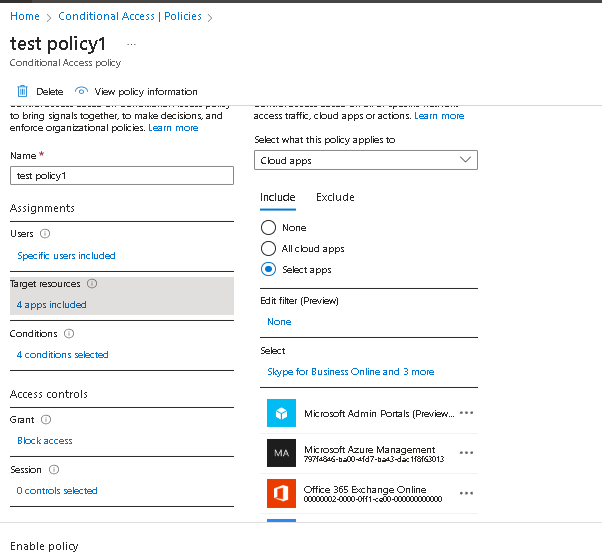
Task: Click the Microsoft Admin Portals (Preview) row text
Action: (379, 413)
